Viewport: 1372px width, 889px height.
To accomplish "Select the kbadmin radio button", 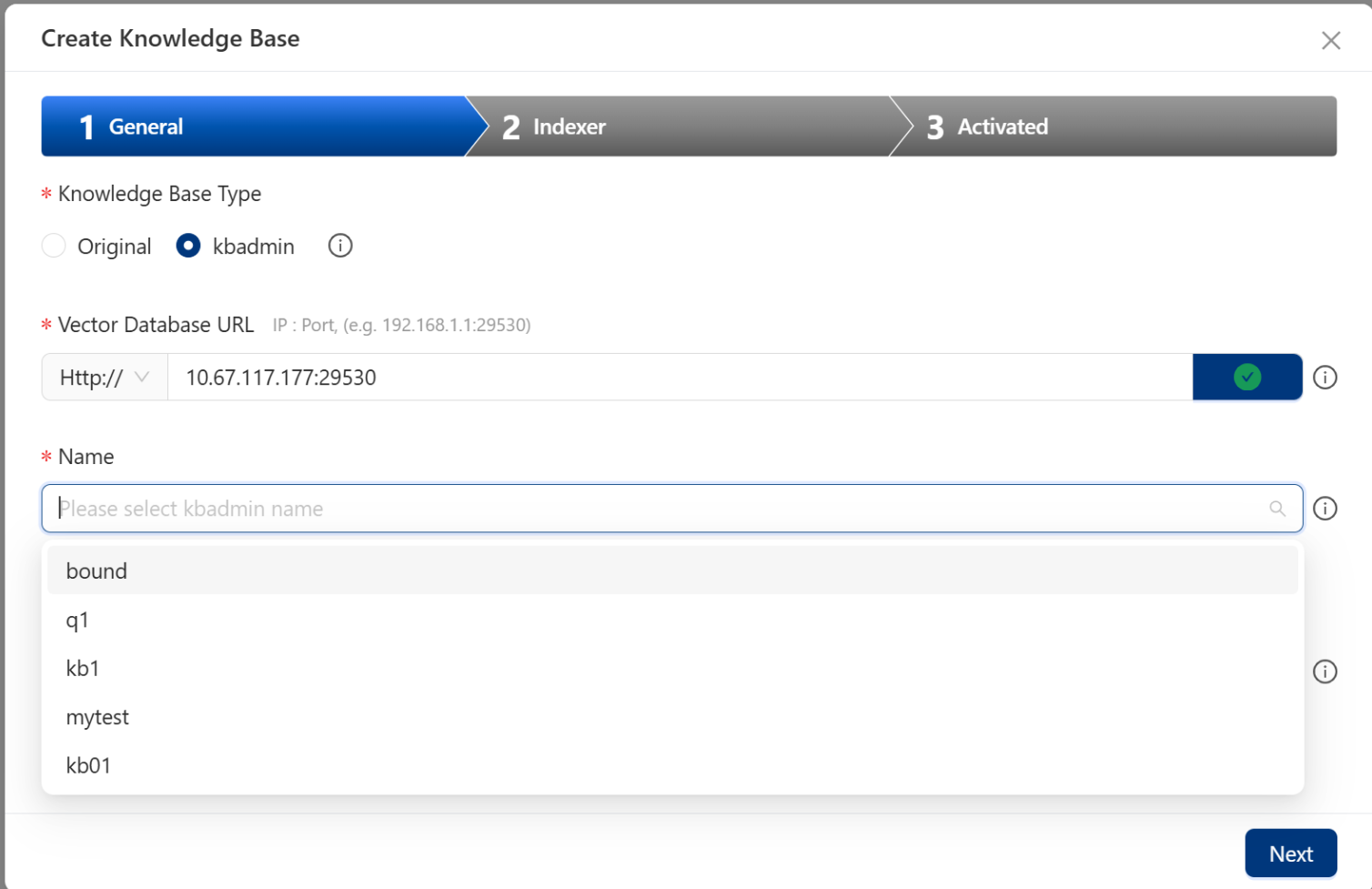I will point(188,247).
